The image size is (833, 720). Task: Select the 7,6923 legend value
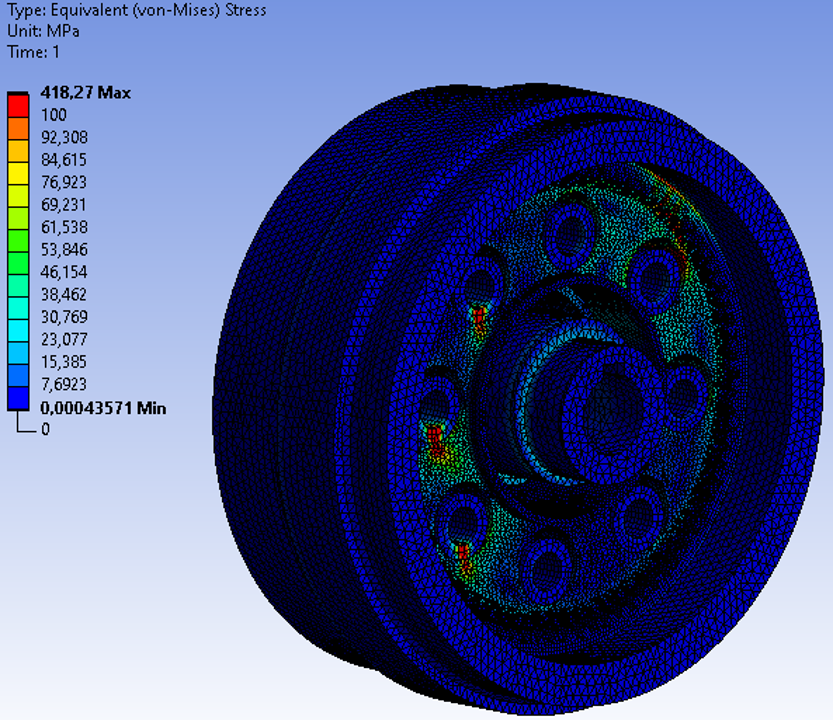pos(62,385)
